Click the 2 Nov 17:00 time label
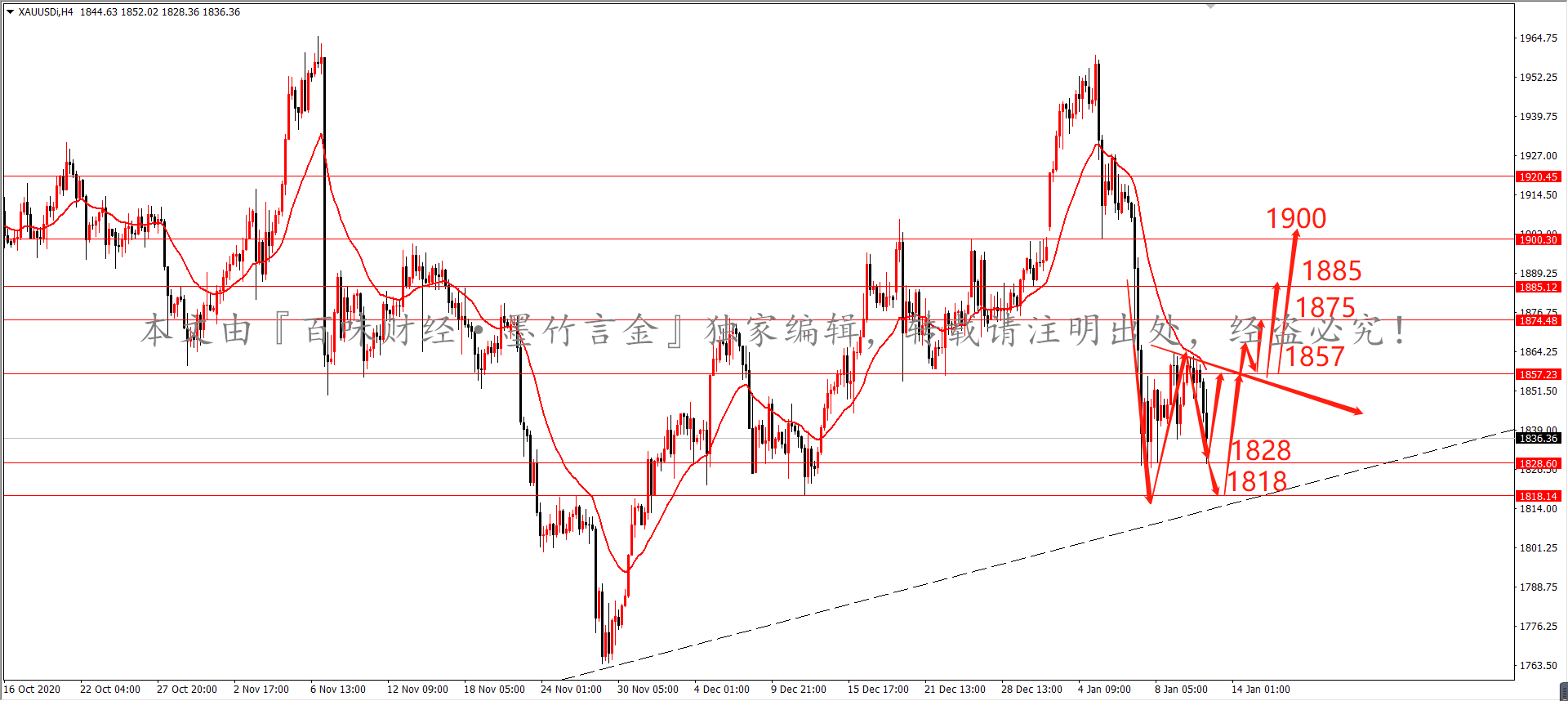This screenshot has width=1568, height=701. tap(261, 690)
